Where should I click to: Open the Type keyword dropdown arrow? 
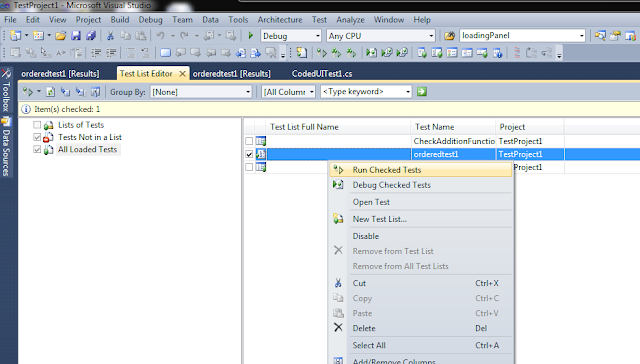408,92
